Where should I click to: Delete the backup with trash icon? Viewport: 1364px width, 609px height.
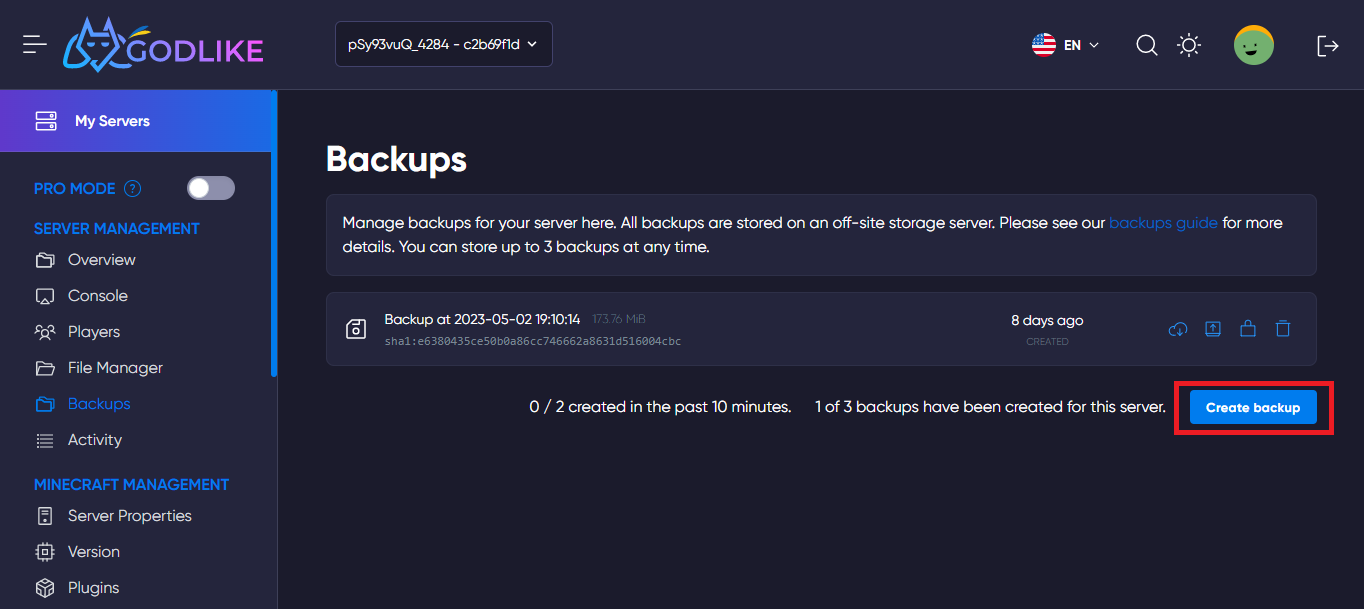coord(1283,329)
